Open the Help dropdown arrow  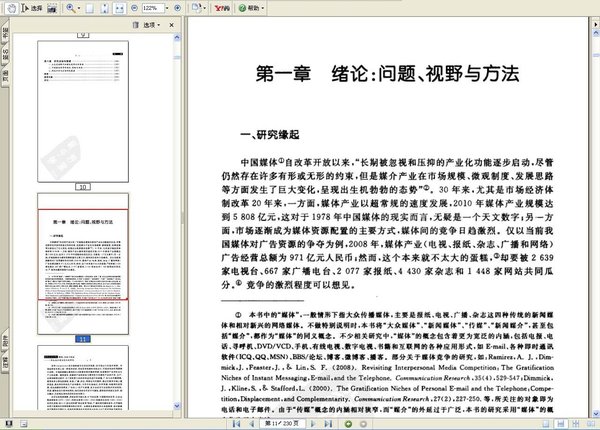click(263, 8)
